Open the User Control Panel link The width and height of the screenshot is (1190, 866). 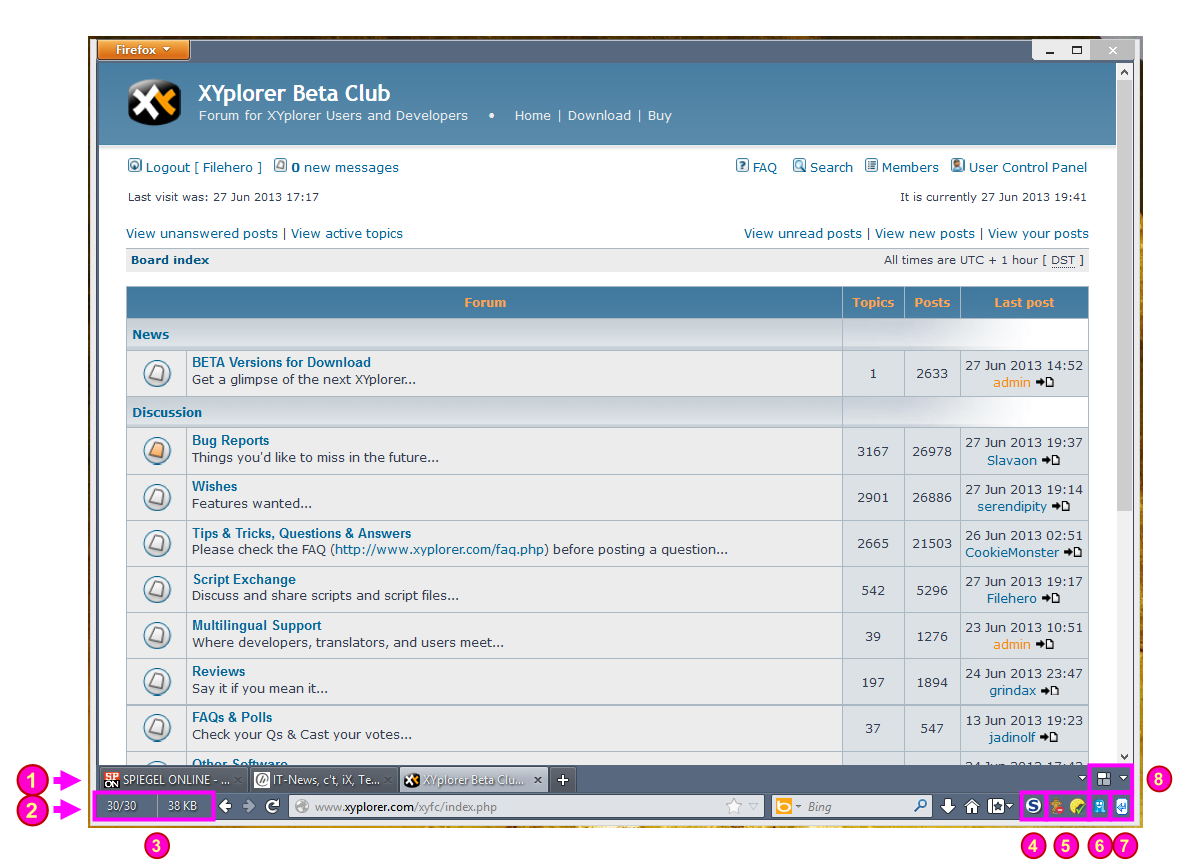[1027, 167]
